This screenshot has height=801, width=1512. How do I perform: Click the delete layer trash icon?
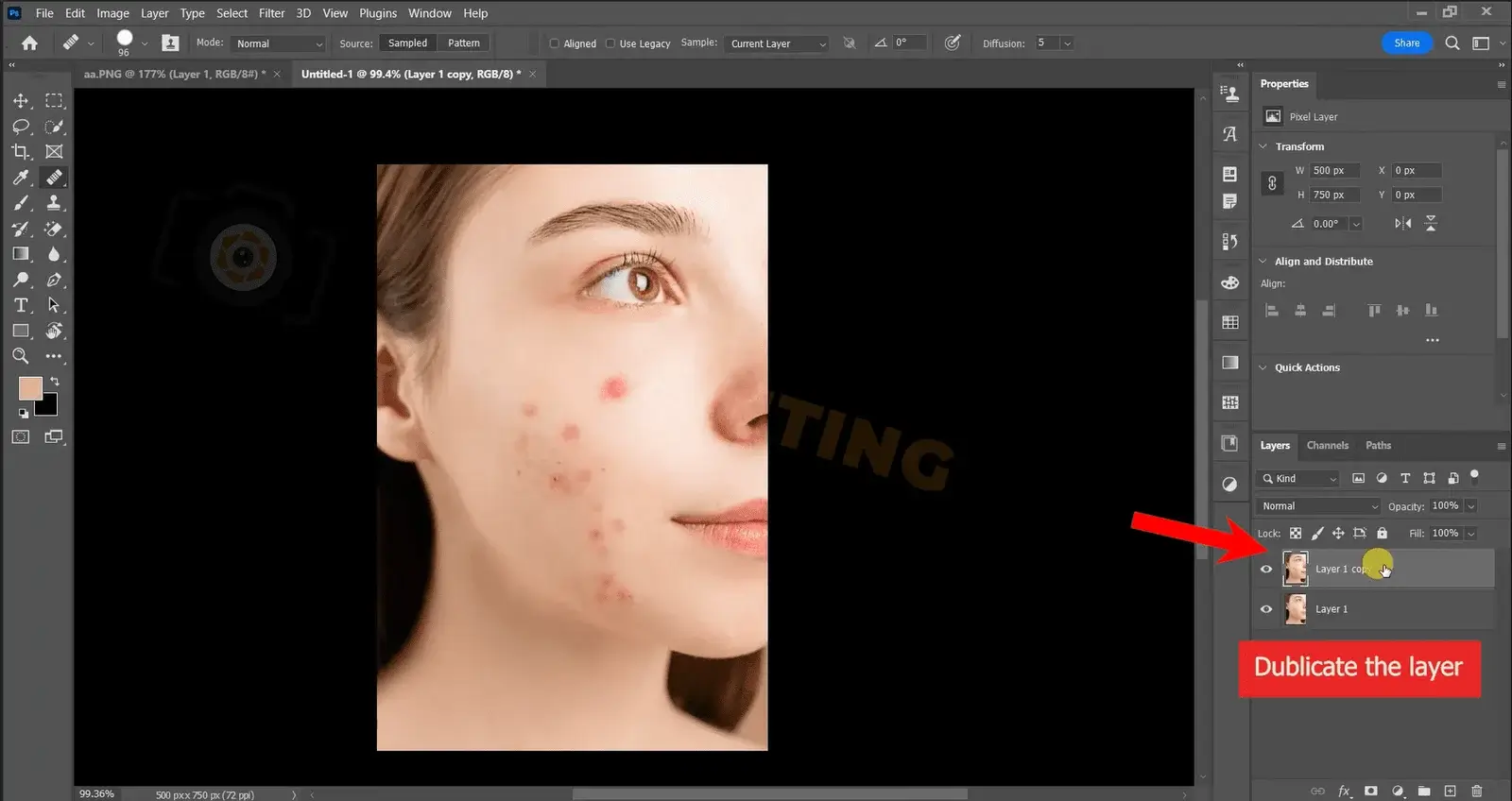tap(1477, 791)
